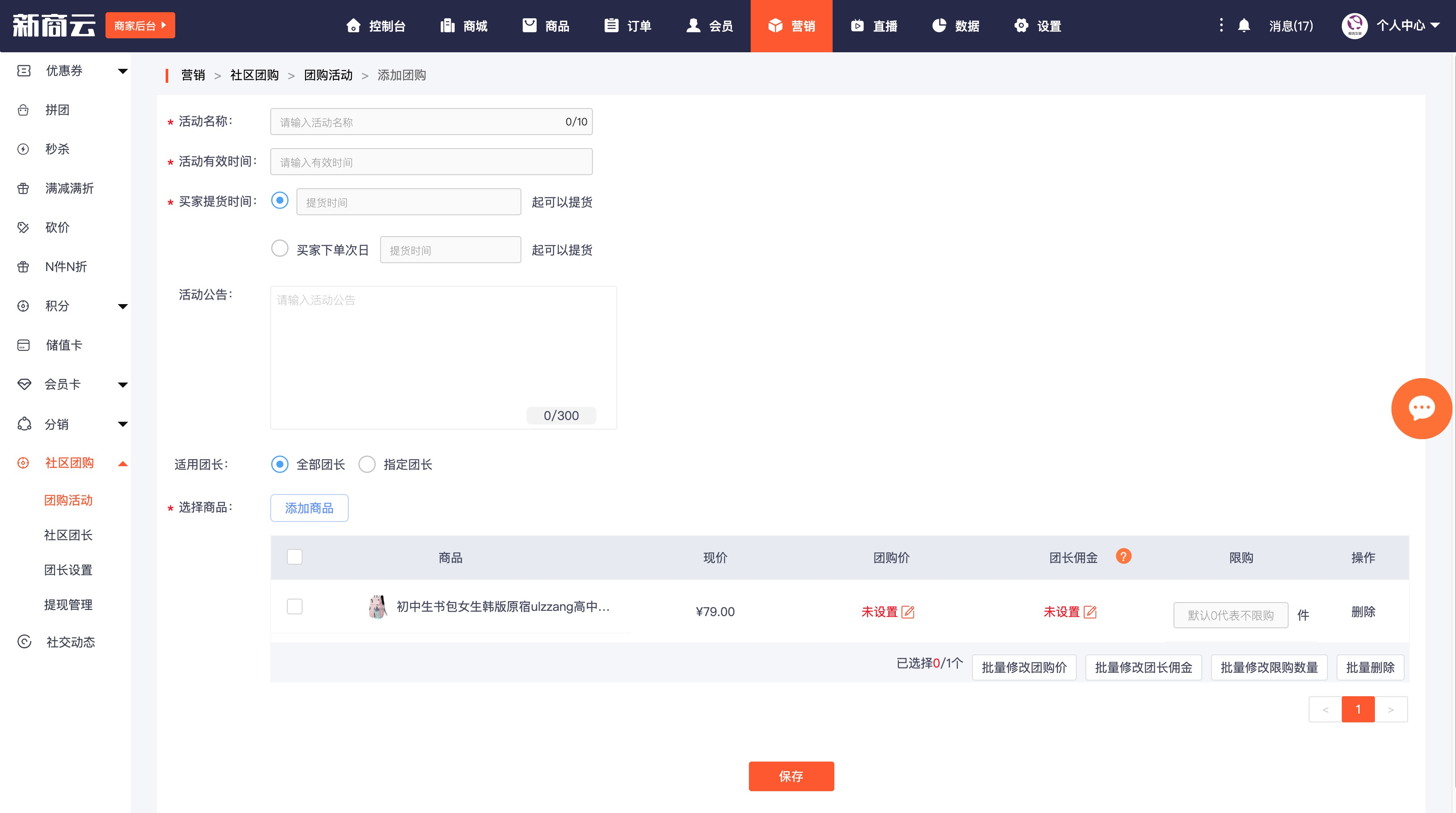Click the 订单 clipboard icon

pyautogui.click(x=612, y=25)
